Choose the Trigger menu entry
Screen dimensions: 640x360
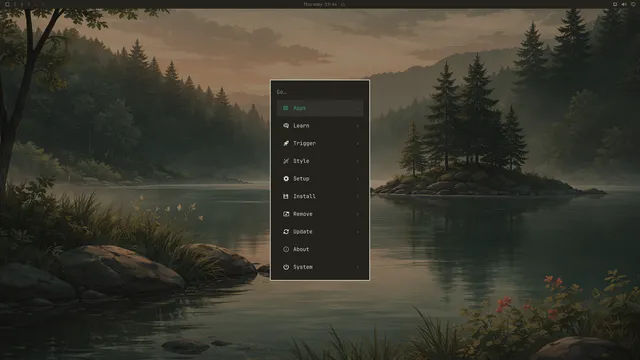pos(320,143)
